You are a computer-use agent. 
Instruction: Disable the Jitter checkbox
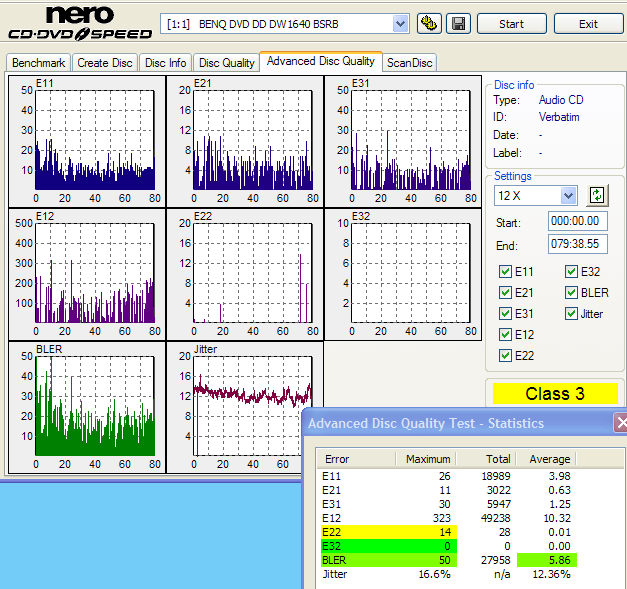tap(571, 313)
